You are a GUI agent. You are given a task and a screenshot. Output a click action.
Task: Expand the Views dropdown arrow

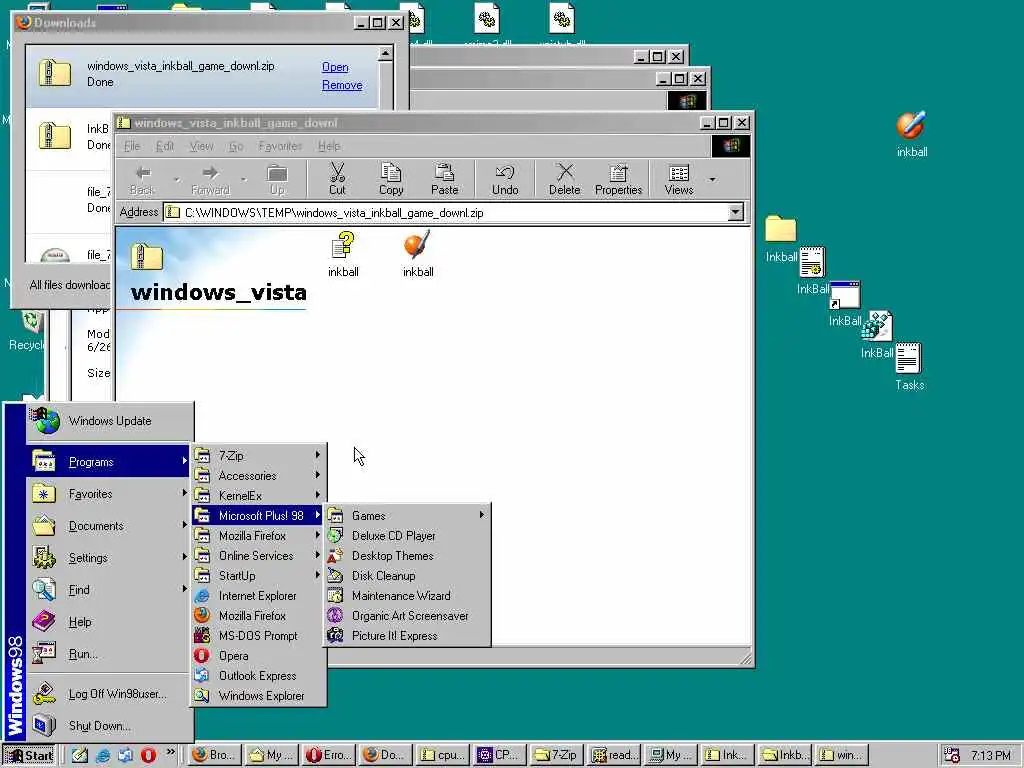712,179
